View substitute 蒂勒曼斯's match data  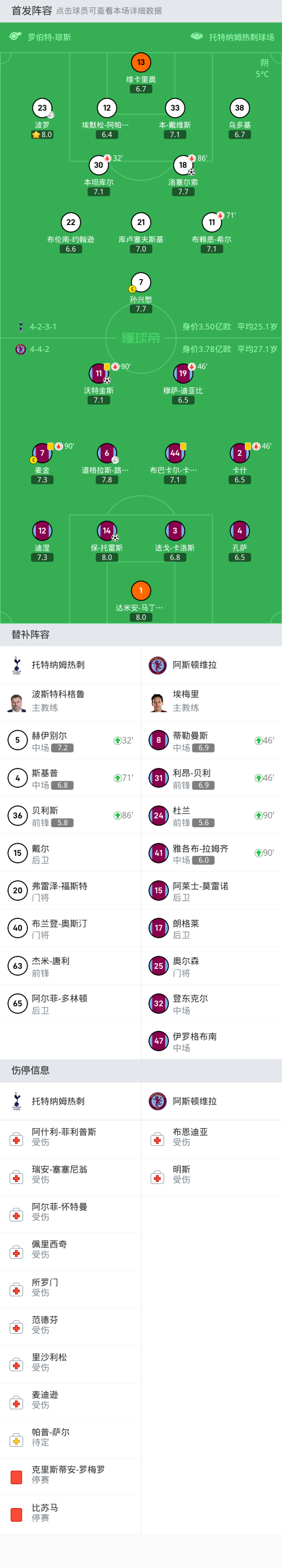tap(190, 741)
